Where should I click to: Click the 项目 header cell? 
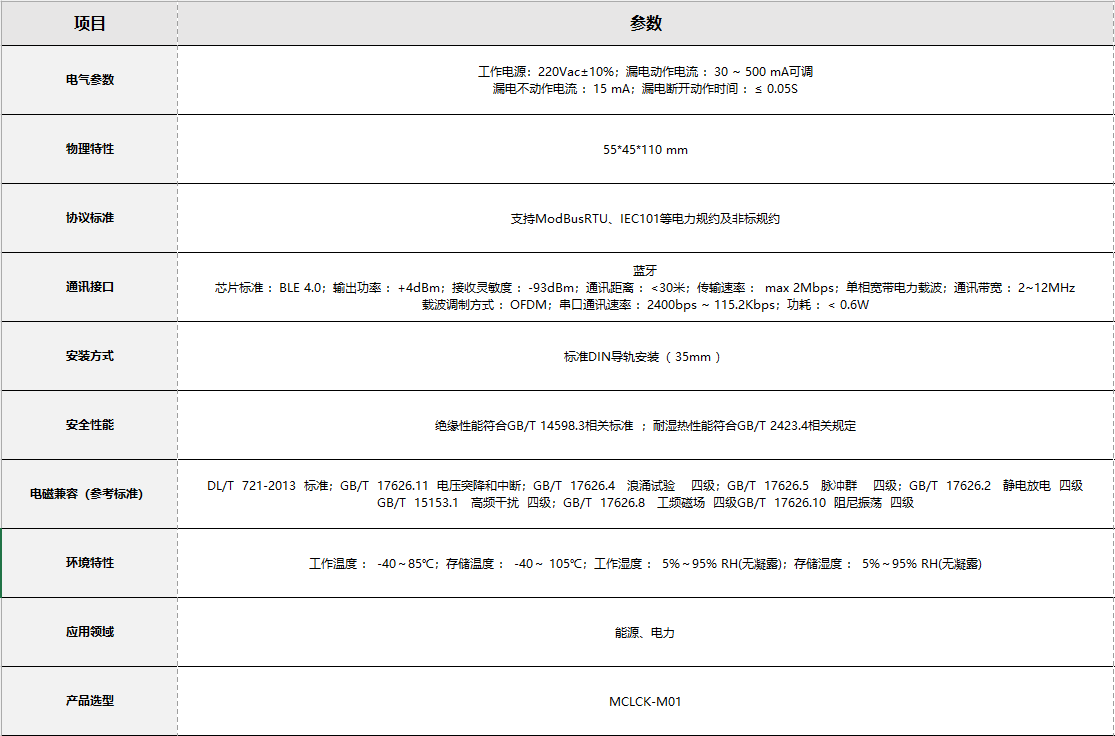tap(88, 22)
